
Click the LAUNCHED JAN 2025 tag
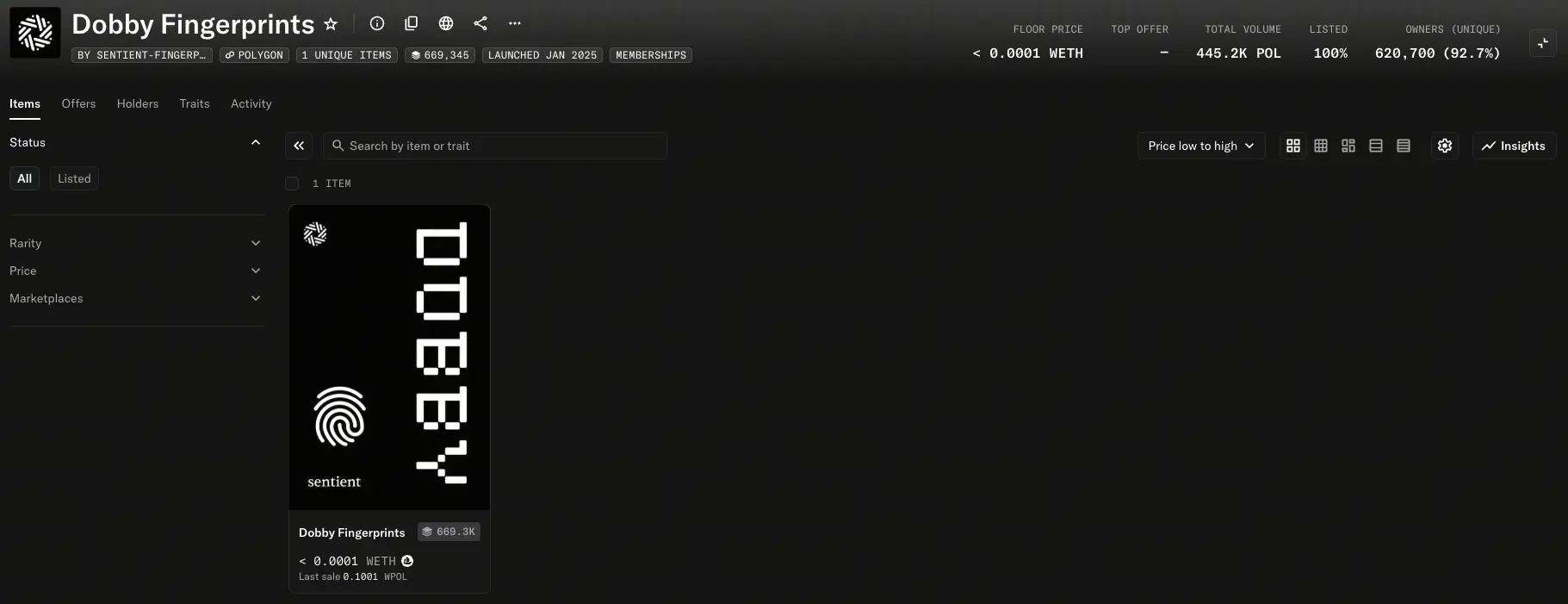(542, 55)
